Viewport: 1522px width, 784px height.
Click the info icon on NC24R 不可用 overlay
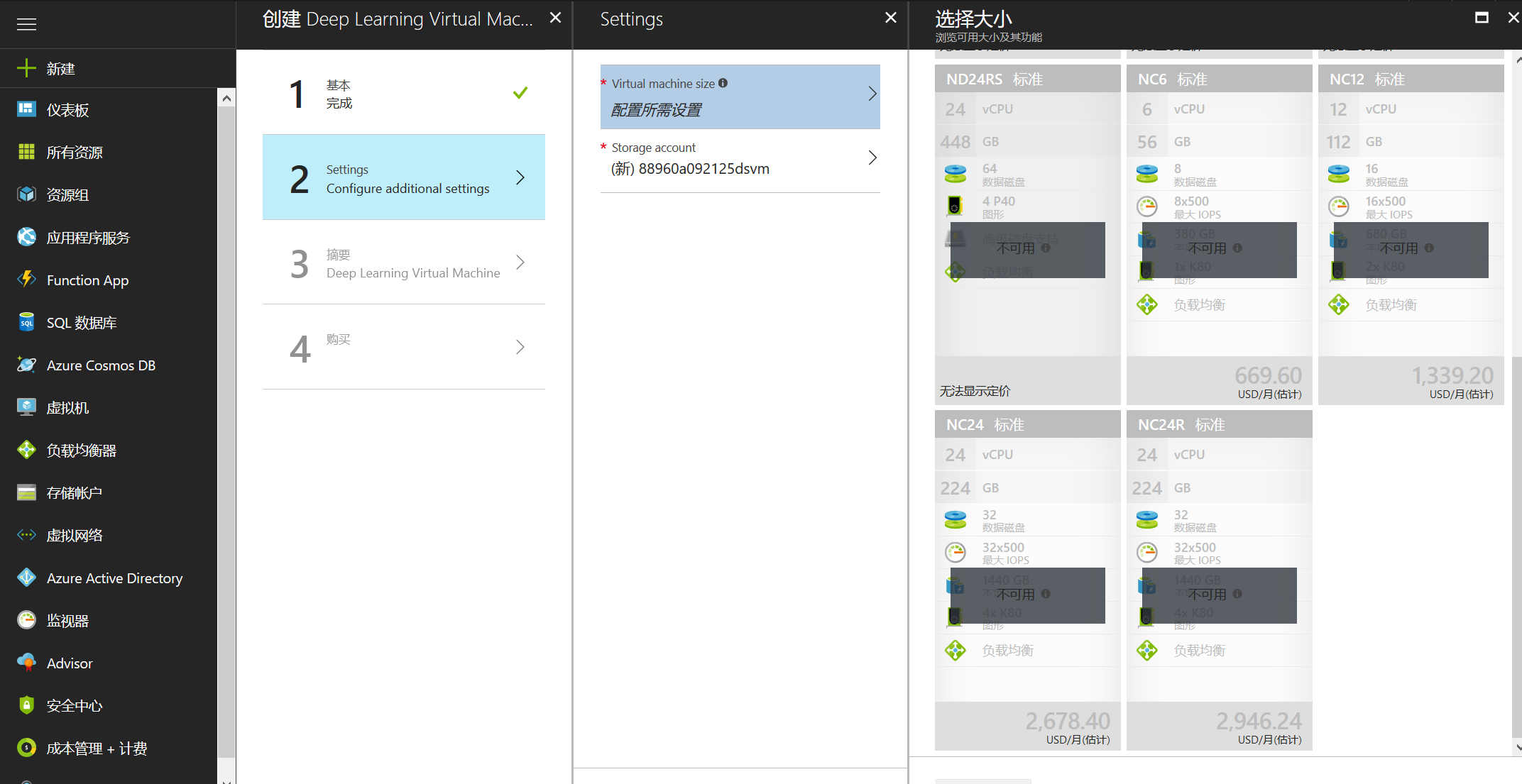pyautogui.click(x=1237, y=594)
